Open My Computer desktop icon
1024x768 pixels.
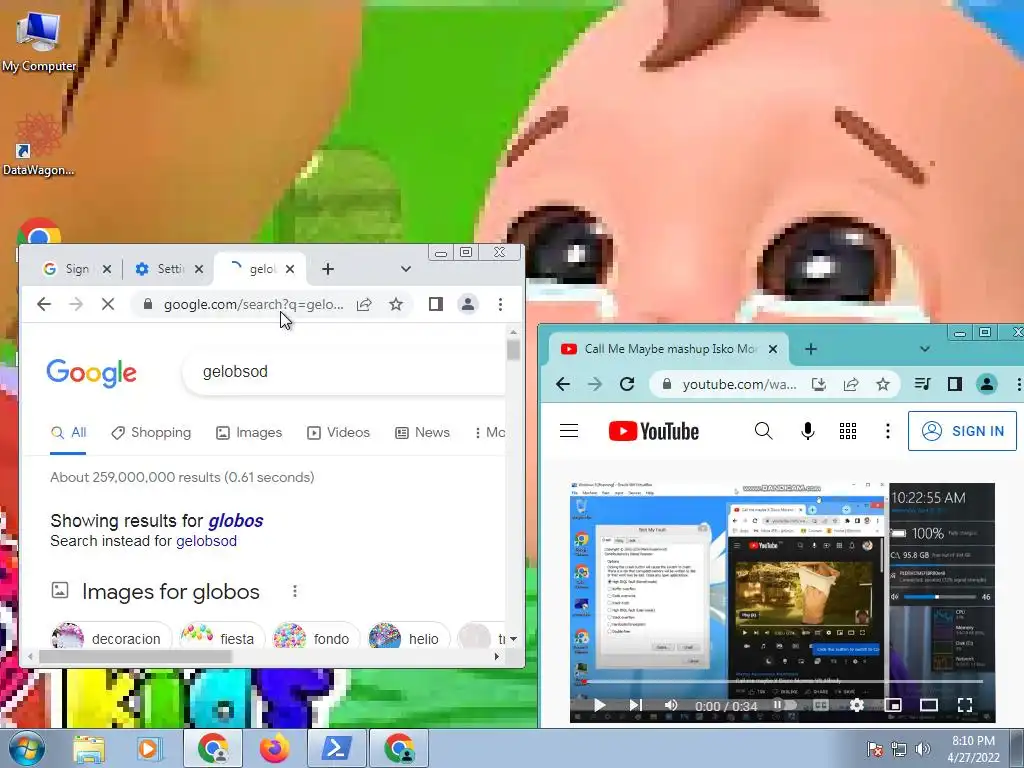39,40
